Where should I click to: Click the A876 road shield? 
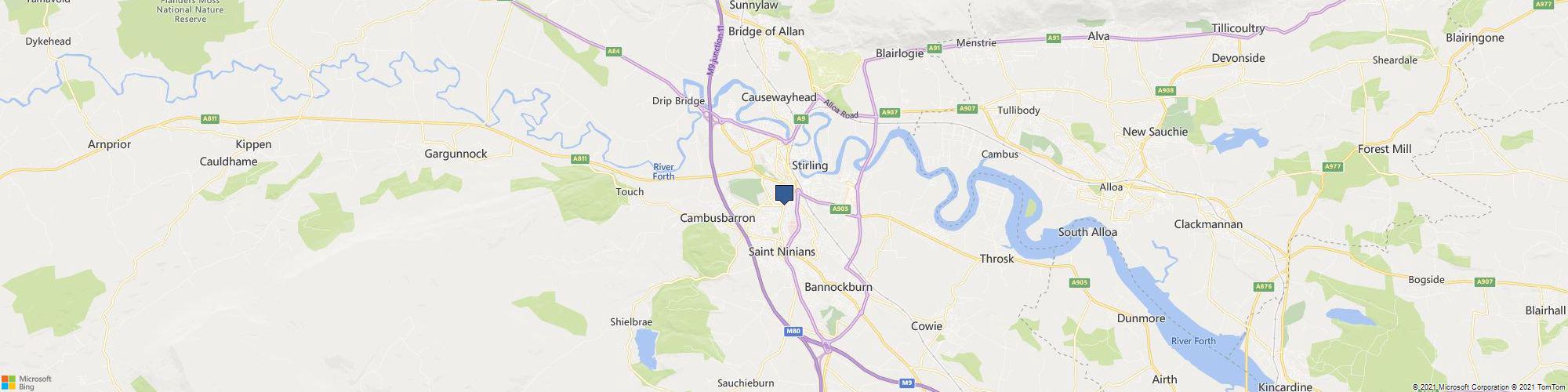click(x=1264, y=287)
